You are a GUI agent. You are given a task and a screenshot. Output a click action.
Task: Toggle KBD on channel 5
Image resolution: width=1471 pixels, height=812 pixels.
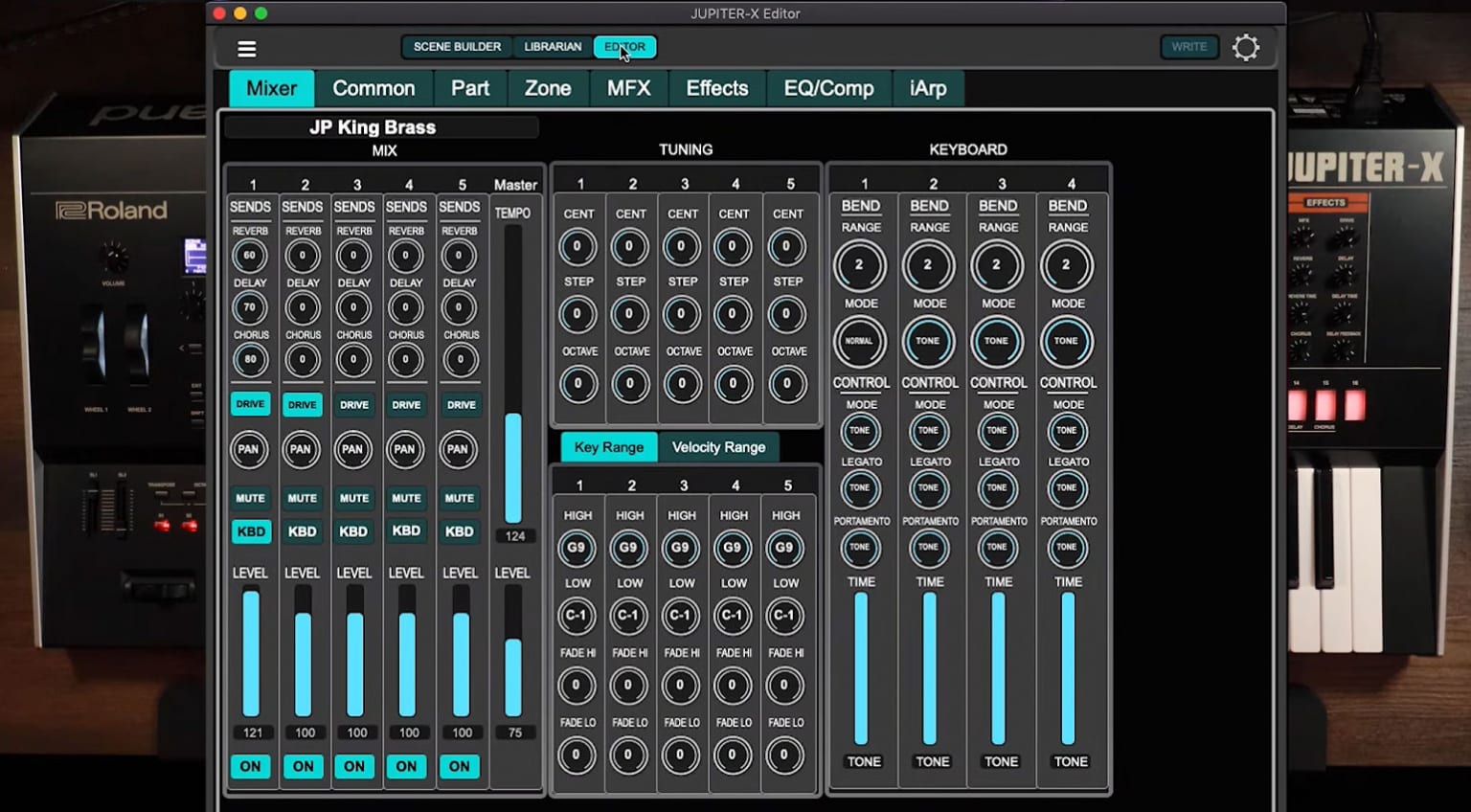(460, 531)
